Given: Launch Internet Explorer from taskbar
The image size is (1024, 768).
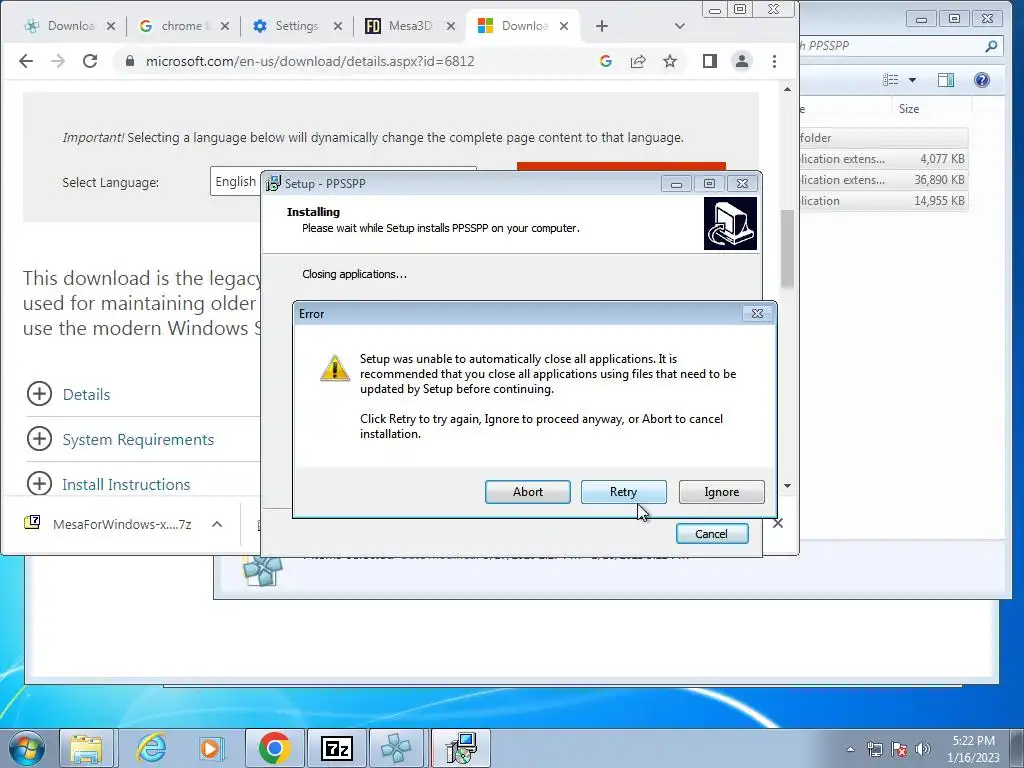Looking at the screenshot, I should (x=152, y=748).
